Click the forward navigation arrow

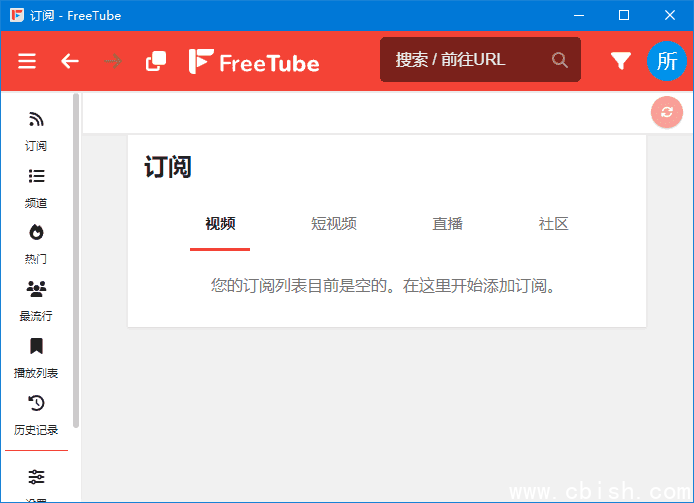(113, 61)
